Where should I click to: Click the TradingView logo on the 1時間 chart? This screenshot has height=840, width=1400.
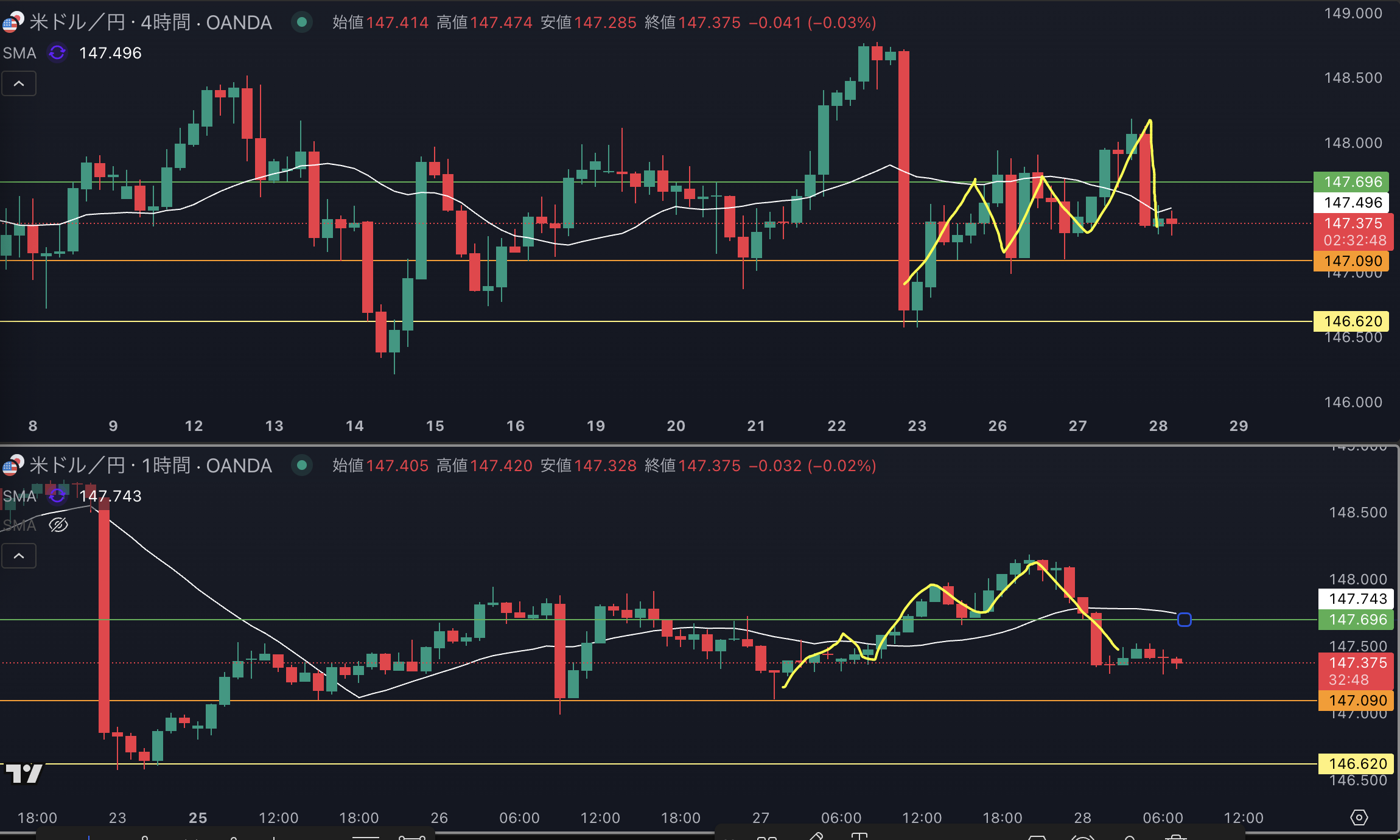click(x=24, y=774)
